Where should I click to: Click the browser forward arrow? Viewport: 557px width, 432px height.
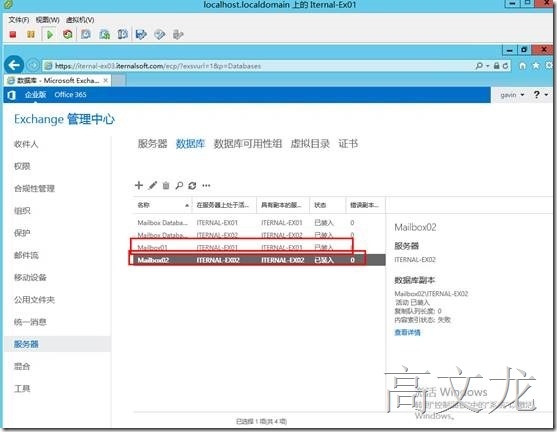[33, 65]
